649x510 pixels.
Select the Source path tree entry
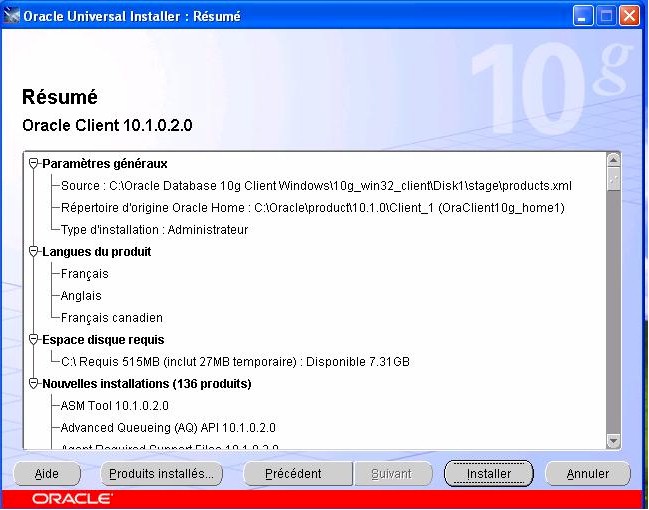(x=316, y=186)
